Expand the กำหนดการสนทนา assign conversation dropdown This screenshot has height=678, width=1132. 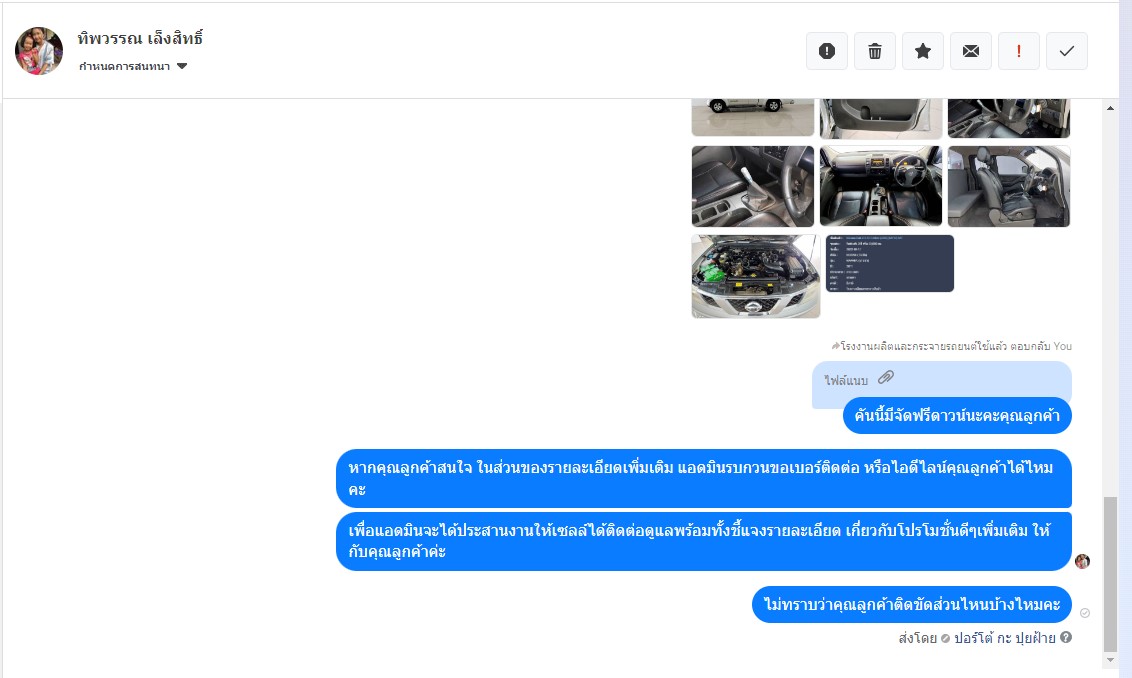133,66
